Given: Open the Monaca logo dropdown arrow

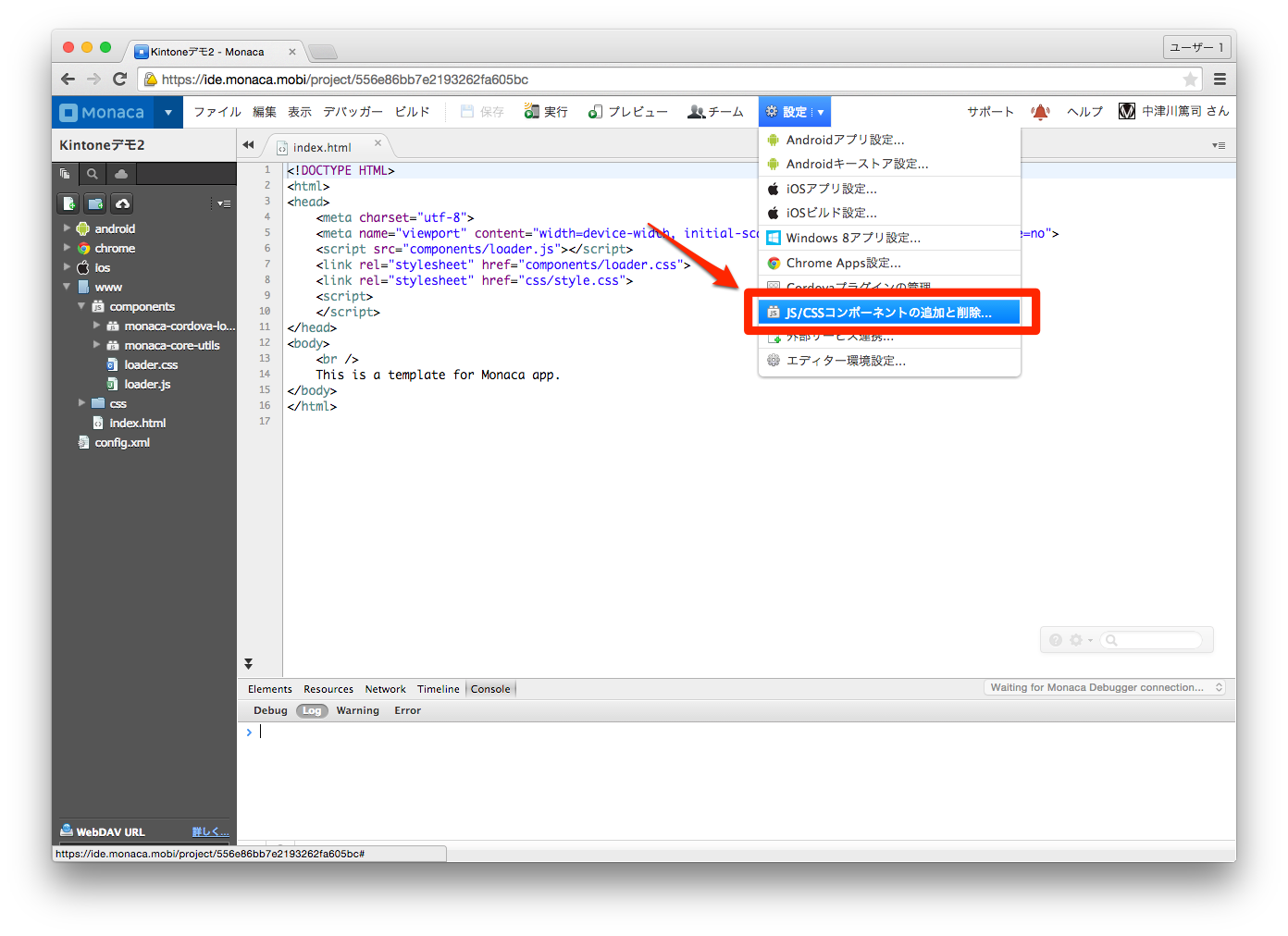Looking at the screenshot, I should tap(168, 113).
